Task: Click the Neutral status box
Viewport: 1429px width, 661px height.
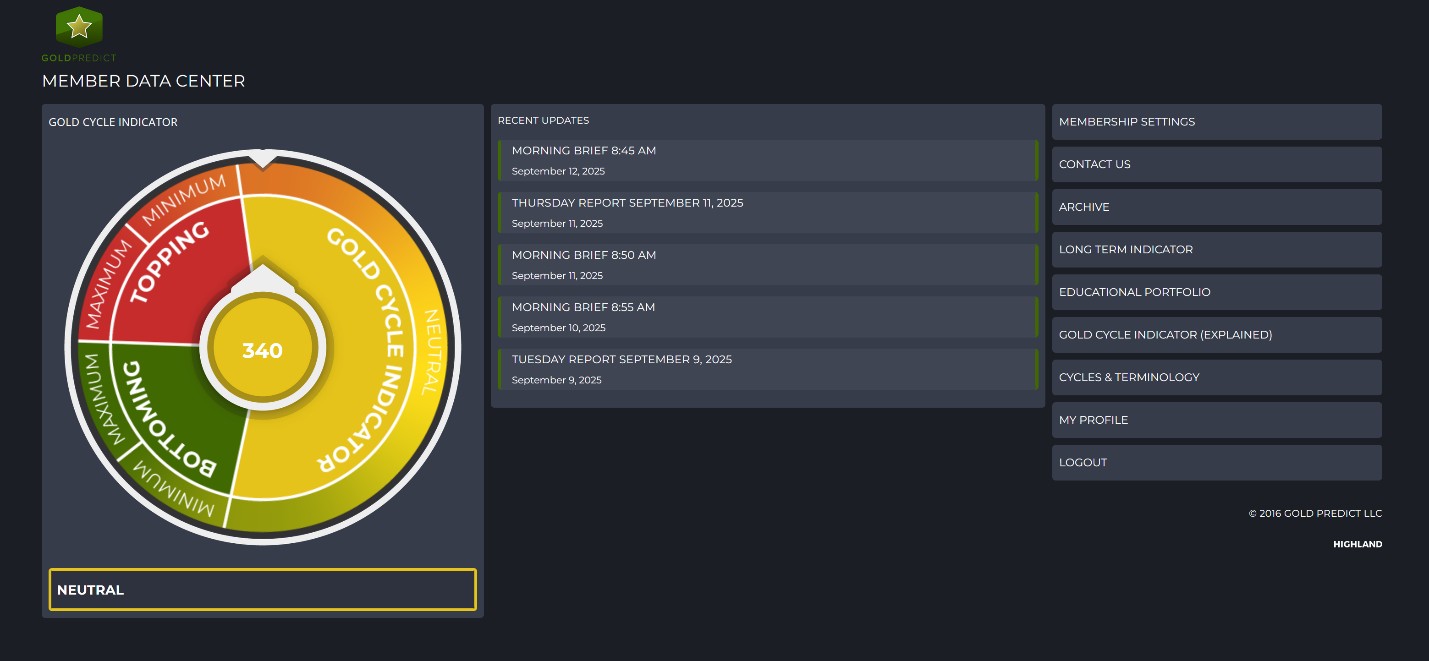Action: coord(262,590)
